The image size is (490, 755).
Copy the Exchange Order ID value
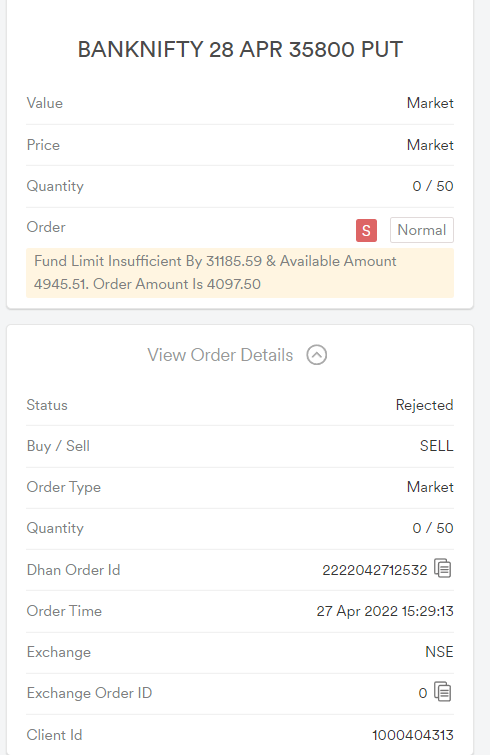[443, 692]
